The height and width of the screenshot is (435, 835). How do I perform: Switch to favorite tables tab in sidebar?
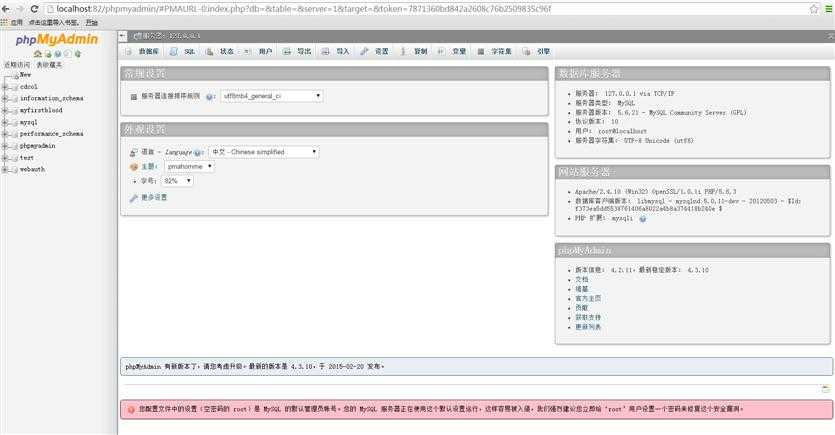click(49, 64)
